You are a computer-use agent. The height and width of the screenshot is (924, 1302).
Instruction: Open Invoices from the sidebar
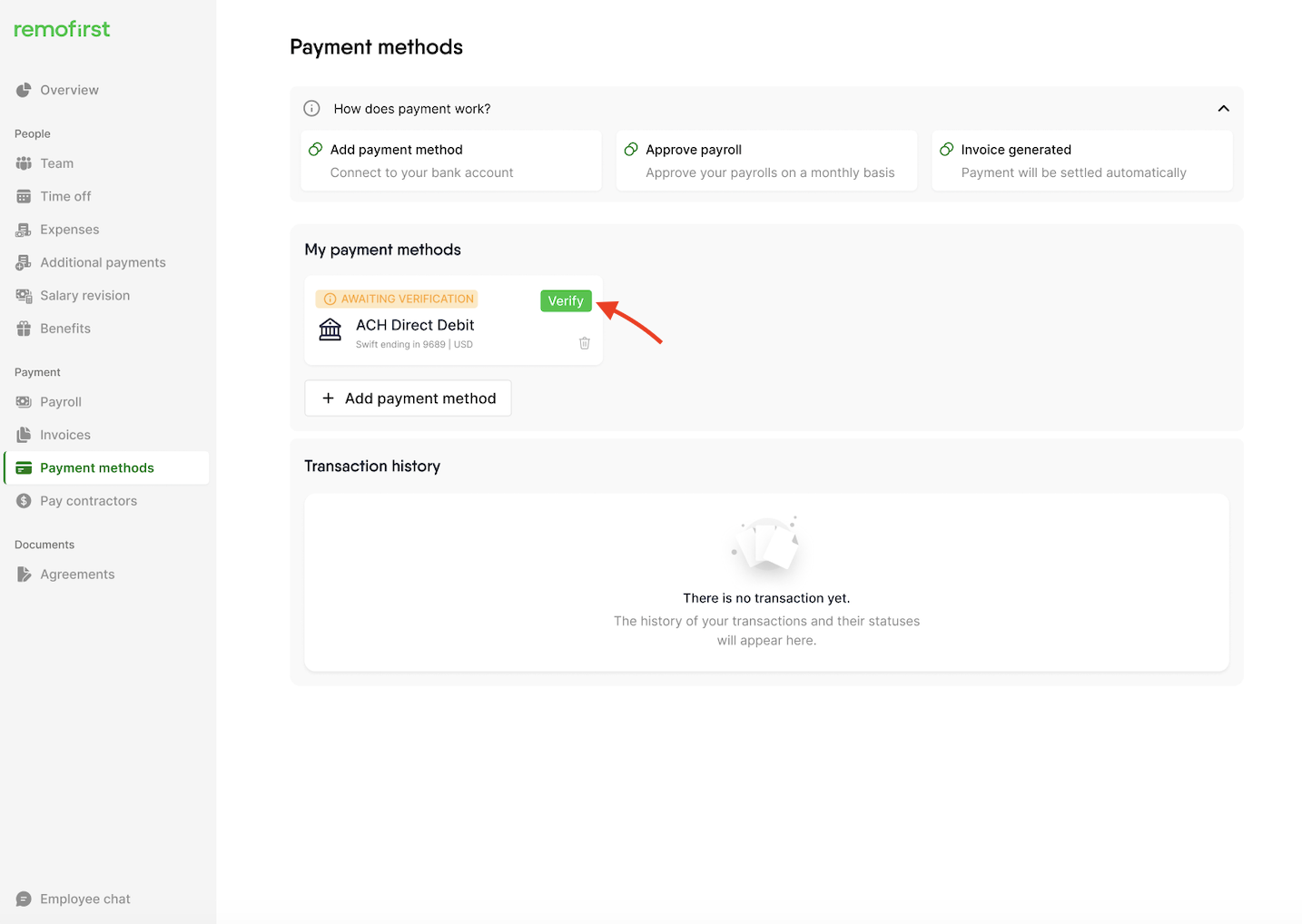coord(64,435)
